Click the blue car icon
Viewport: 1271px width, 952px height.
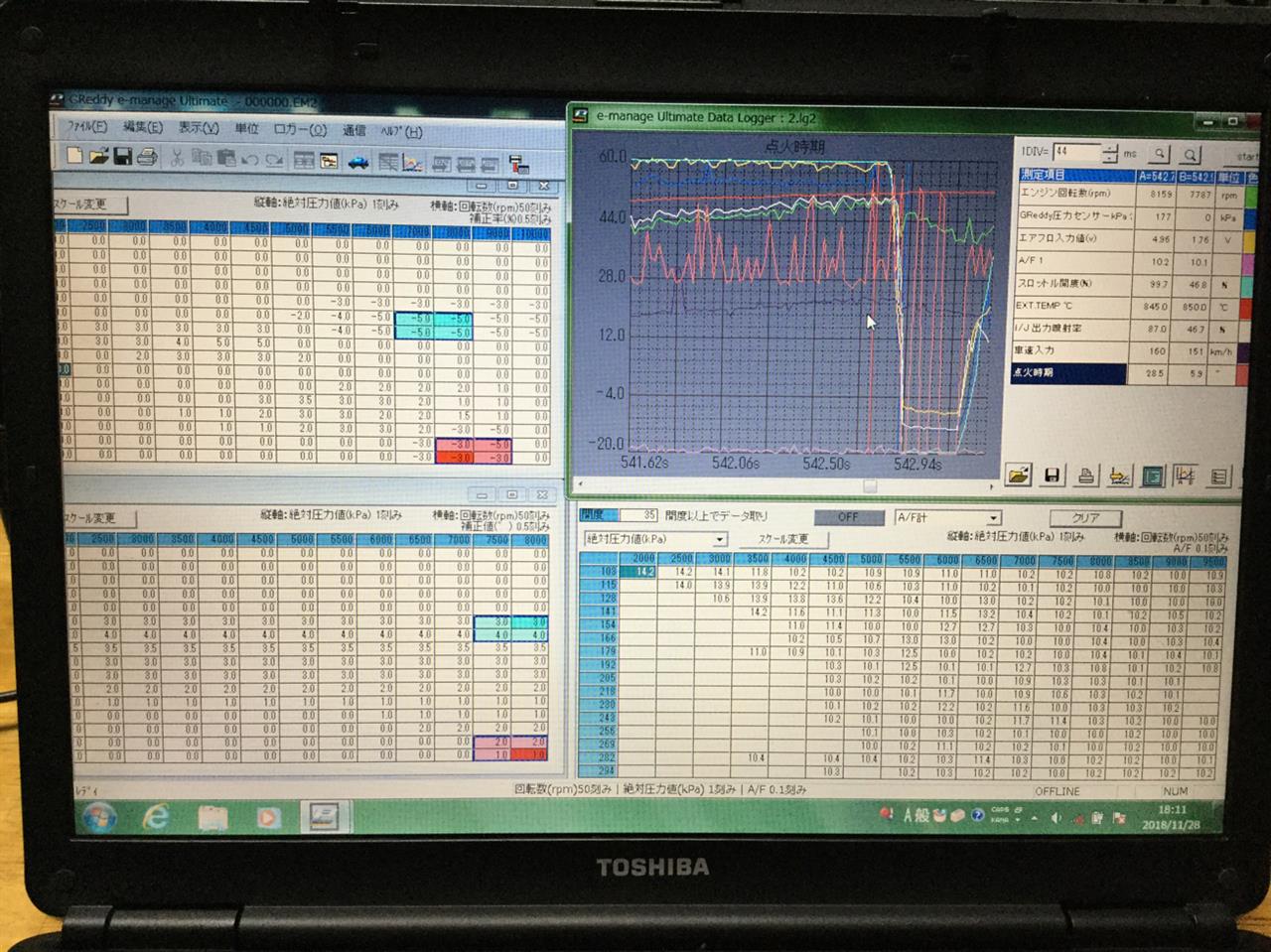pos(357,161)
